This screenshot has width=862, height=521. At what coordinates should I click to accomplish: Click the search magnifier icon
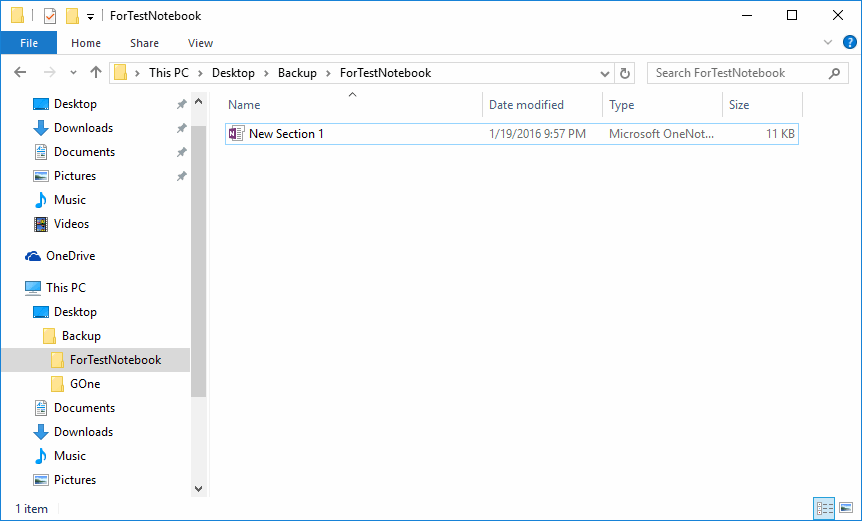[x=835, y=73]
